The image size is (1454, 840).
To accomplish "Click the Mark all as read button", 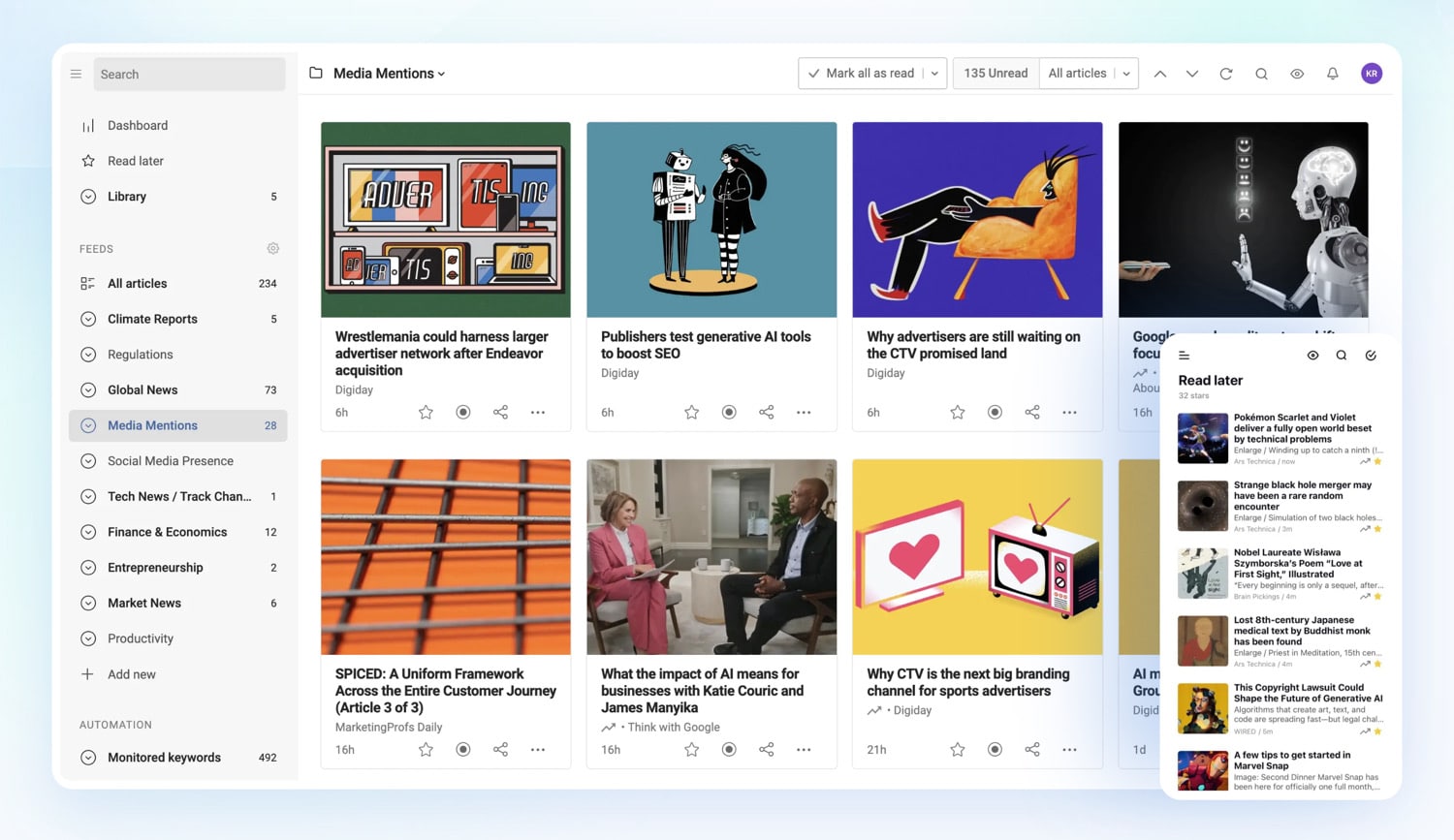I will (x=862, y=74).
